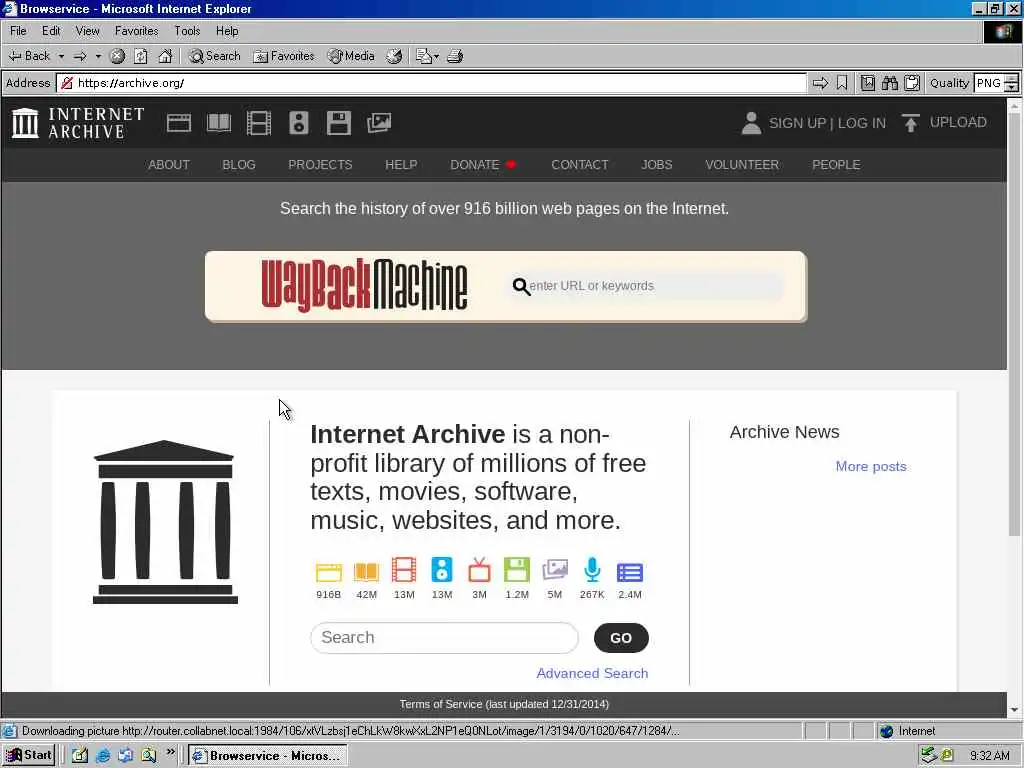Screen dimensions: 1024x768
Task: Open the Quality PNG dropdown
Action: click(996, 83)
